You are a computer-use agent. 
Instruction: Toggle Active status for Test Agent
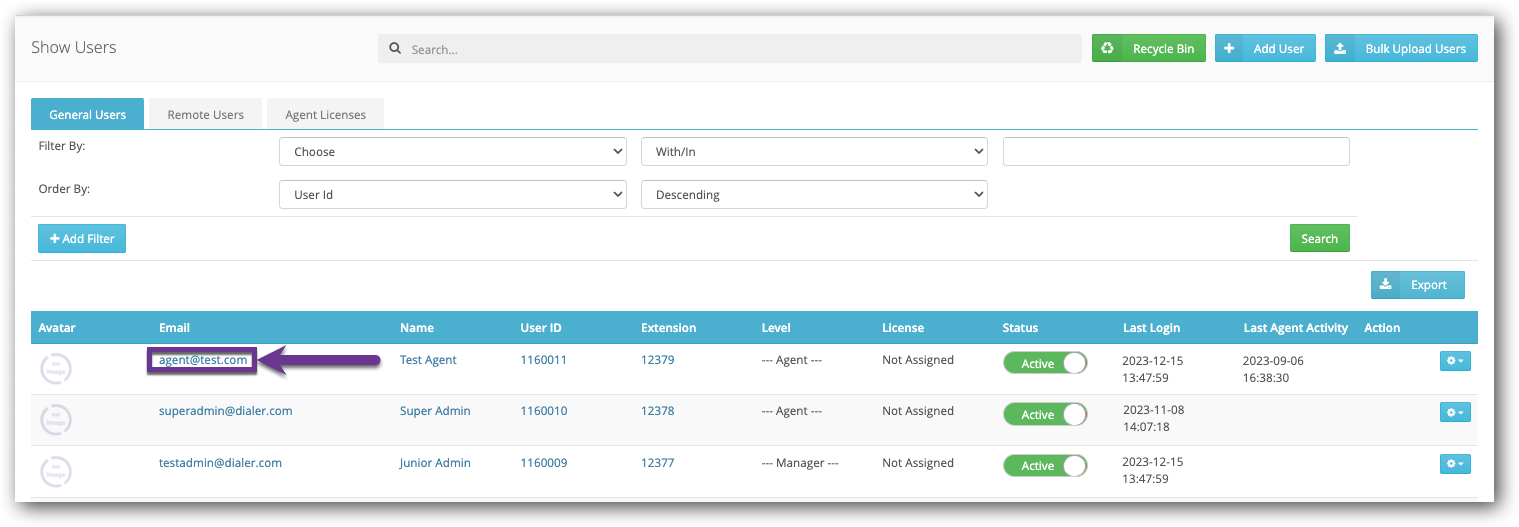pos(1045,363)
